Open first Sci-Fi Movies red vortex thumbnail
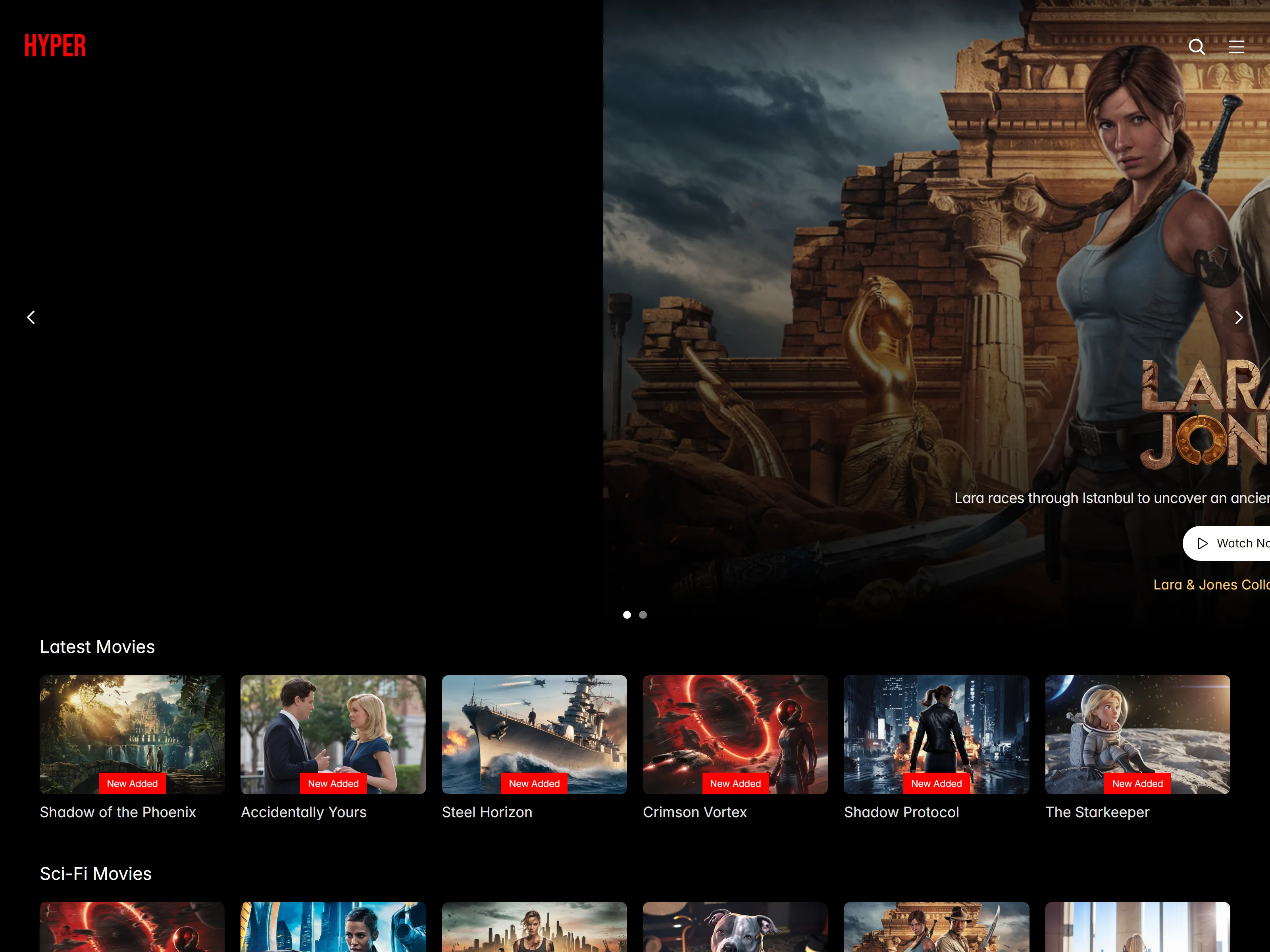This screenshot has height=952, width=1270. (132, 927)
